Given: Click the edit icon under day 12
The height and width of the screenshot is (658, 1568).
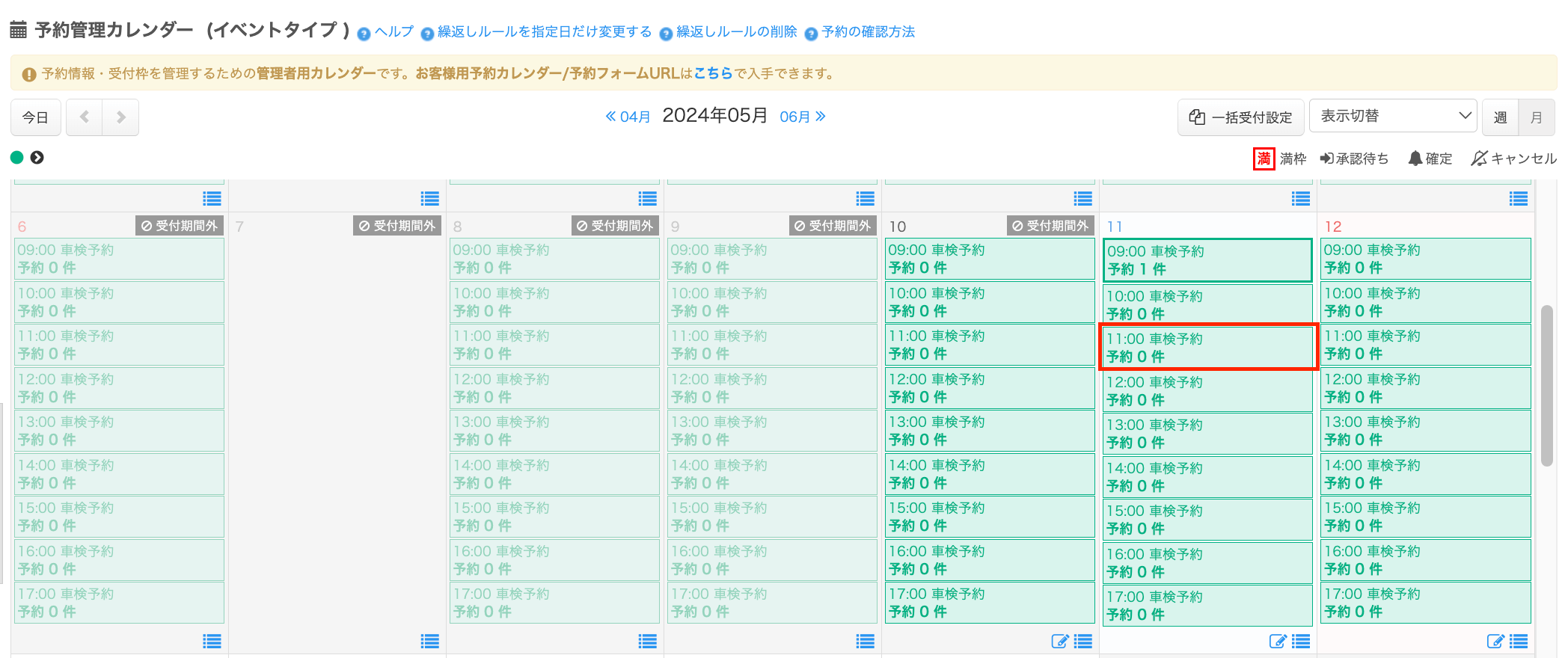Looking at the screenshot, I should (1495, 641).
